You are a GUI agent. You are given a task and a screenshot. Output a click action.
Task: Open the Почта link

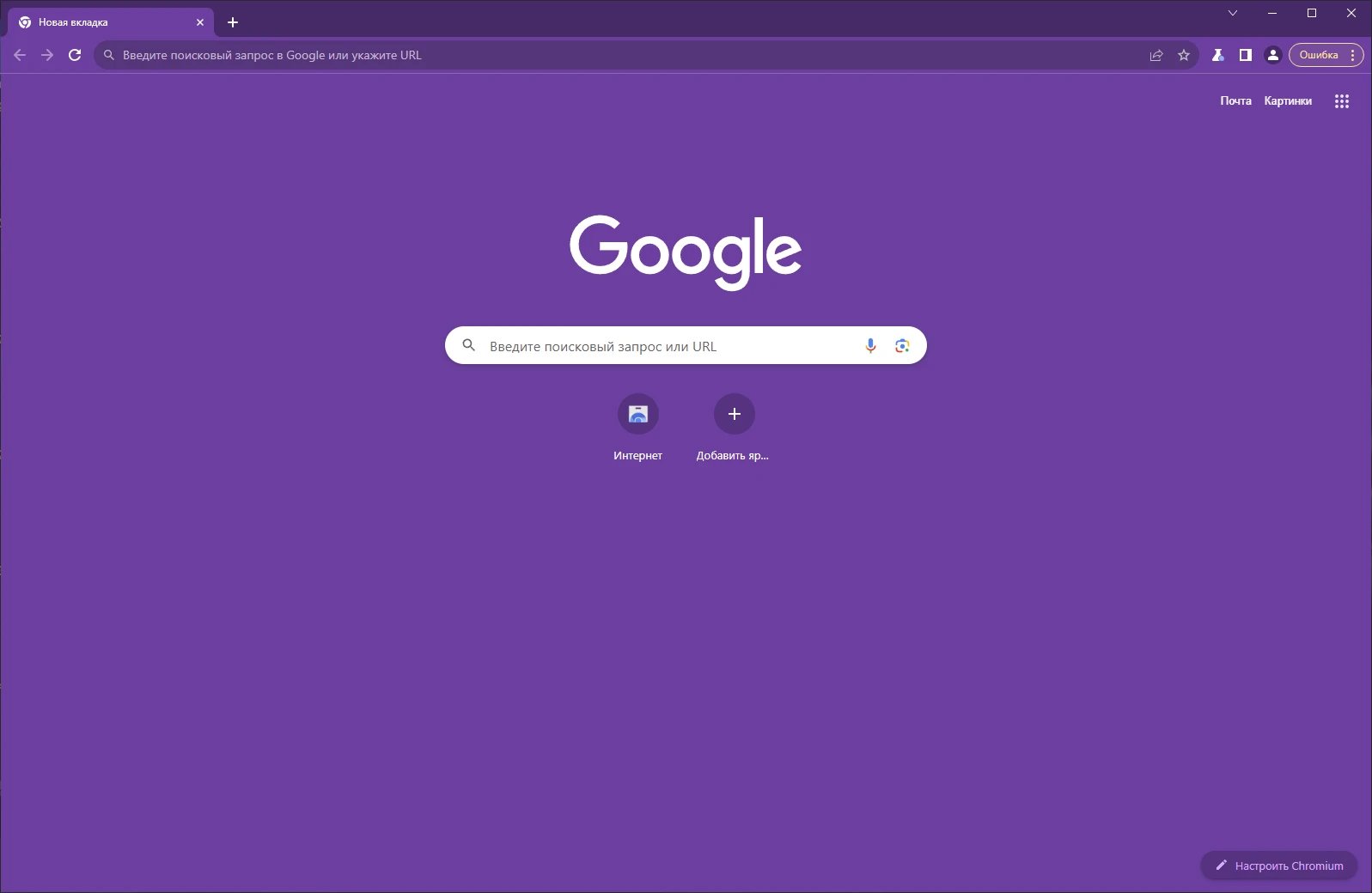(x=1235, y=101)
